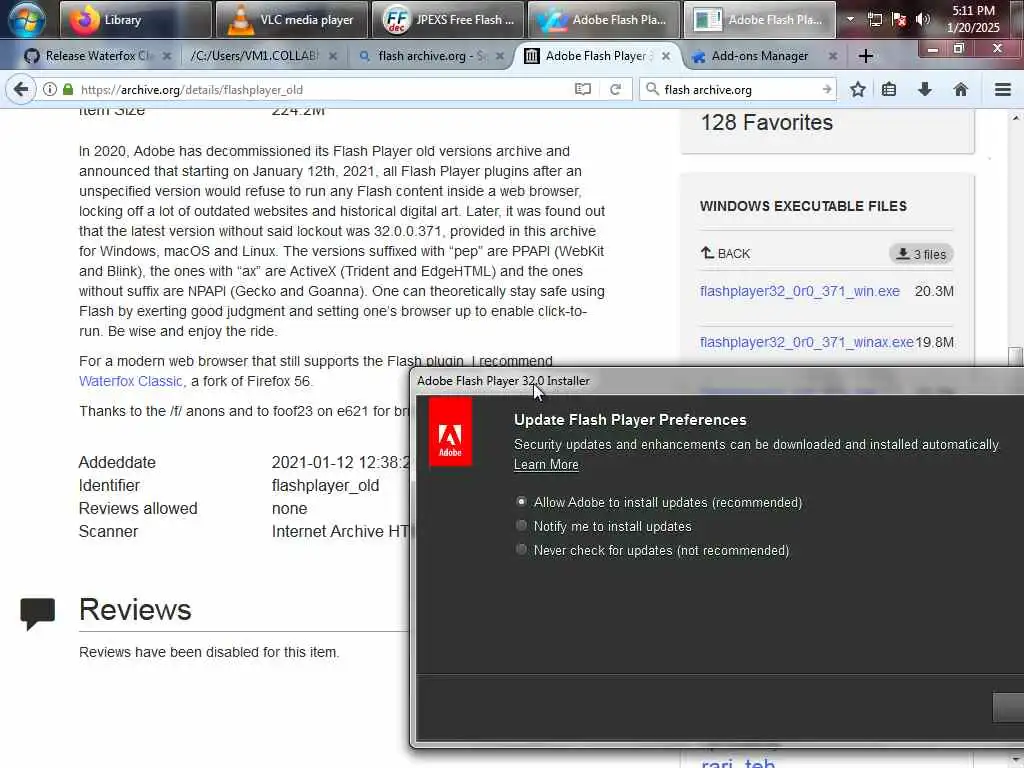Restore down the browser window

(x=959, y=49)
